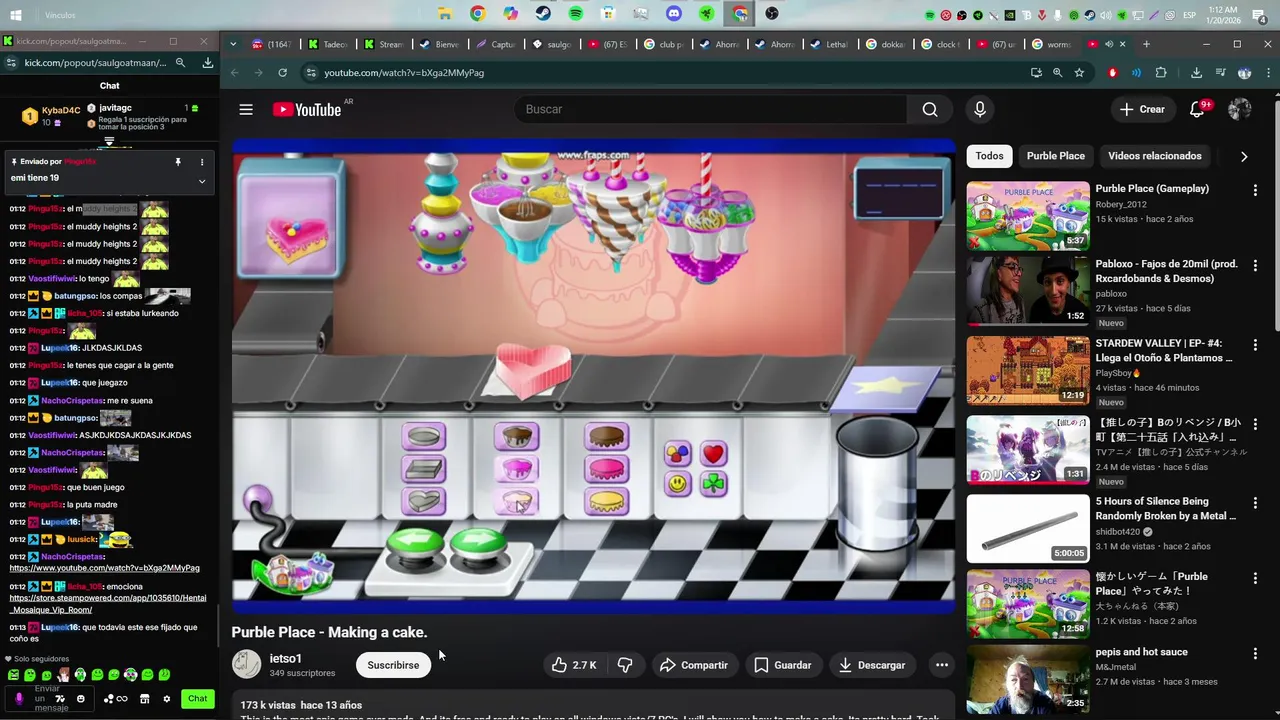Open options for STARDEW VALLEY recommendation

[x=1255, y=345]
